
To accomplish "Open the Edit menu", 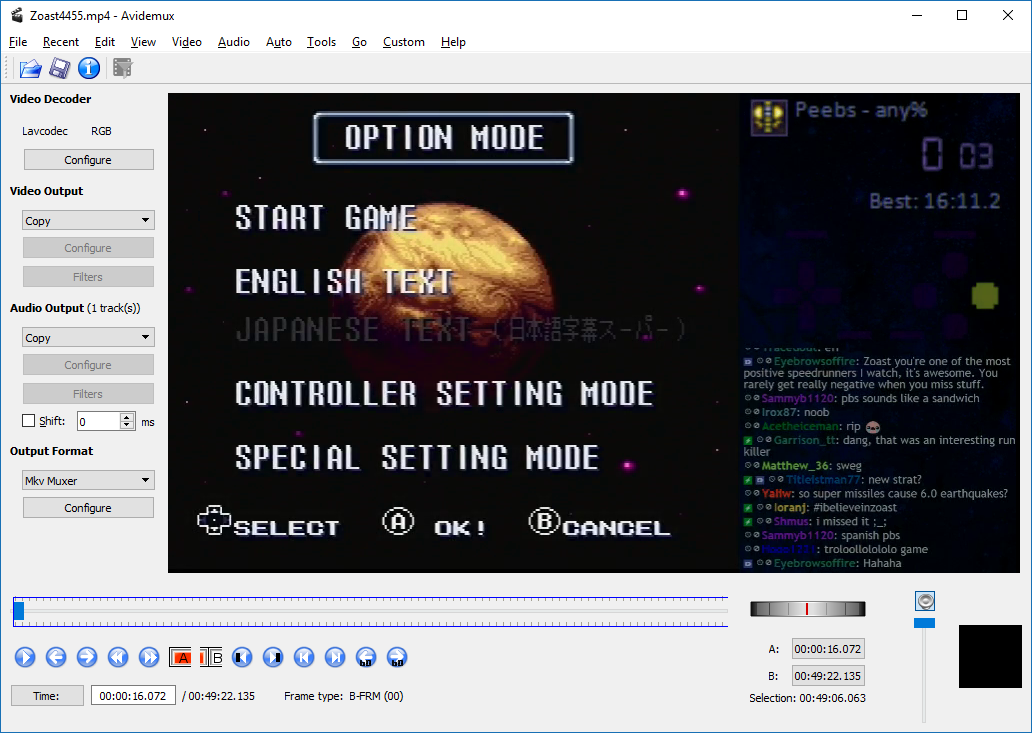I will (105, 42).
